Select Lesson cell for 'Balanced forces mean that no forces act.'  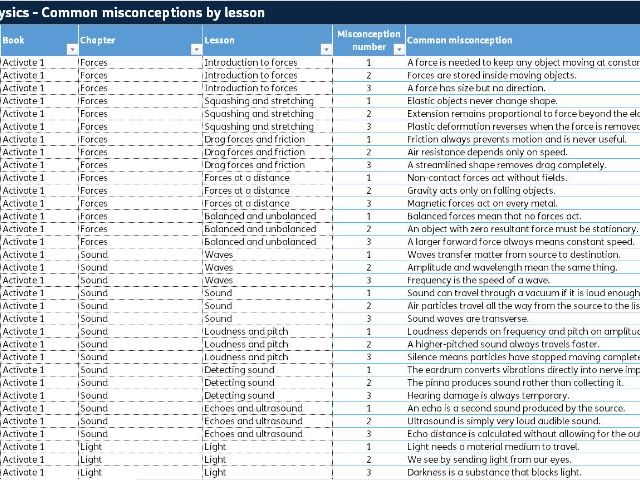click(267, 216)
